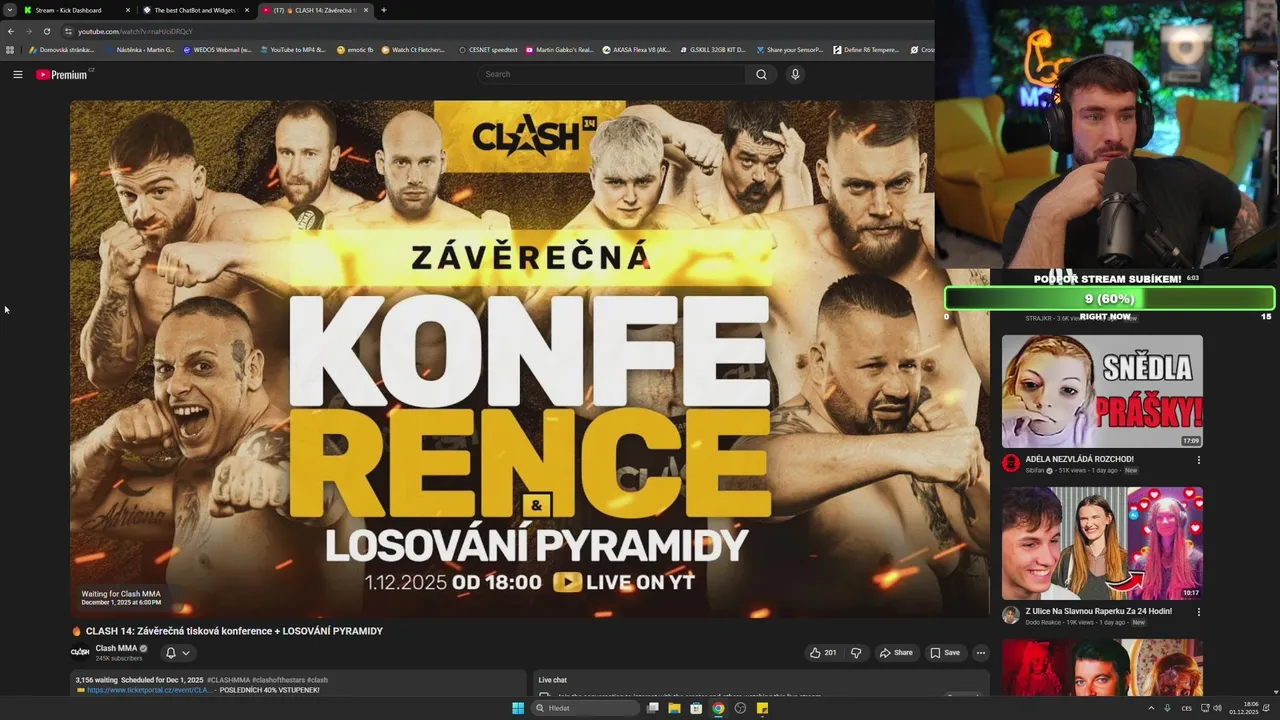Screen dimensions: 1280x720
Task: Open the Sibifan channel avatar
Action: 1011,463
